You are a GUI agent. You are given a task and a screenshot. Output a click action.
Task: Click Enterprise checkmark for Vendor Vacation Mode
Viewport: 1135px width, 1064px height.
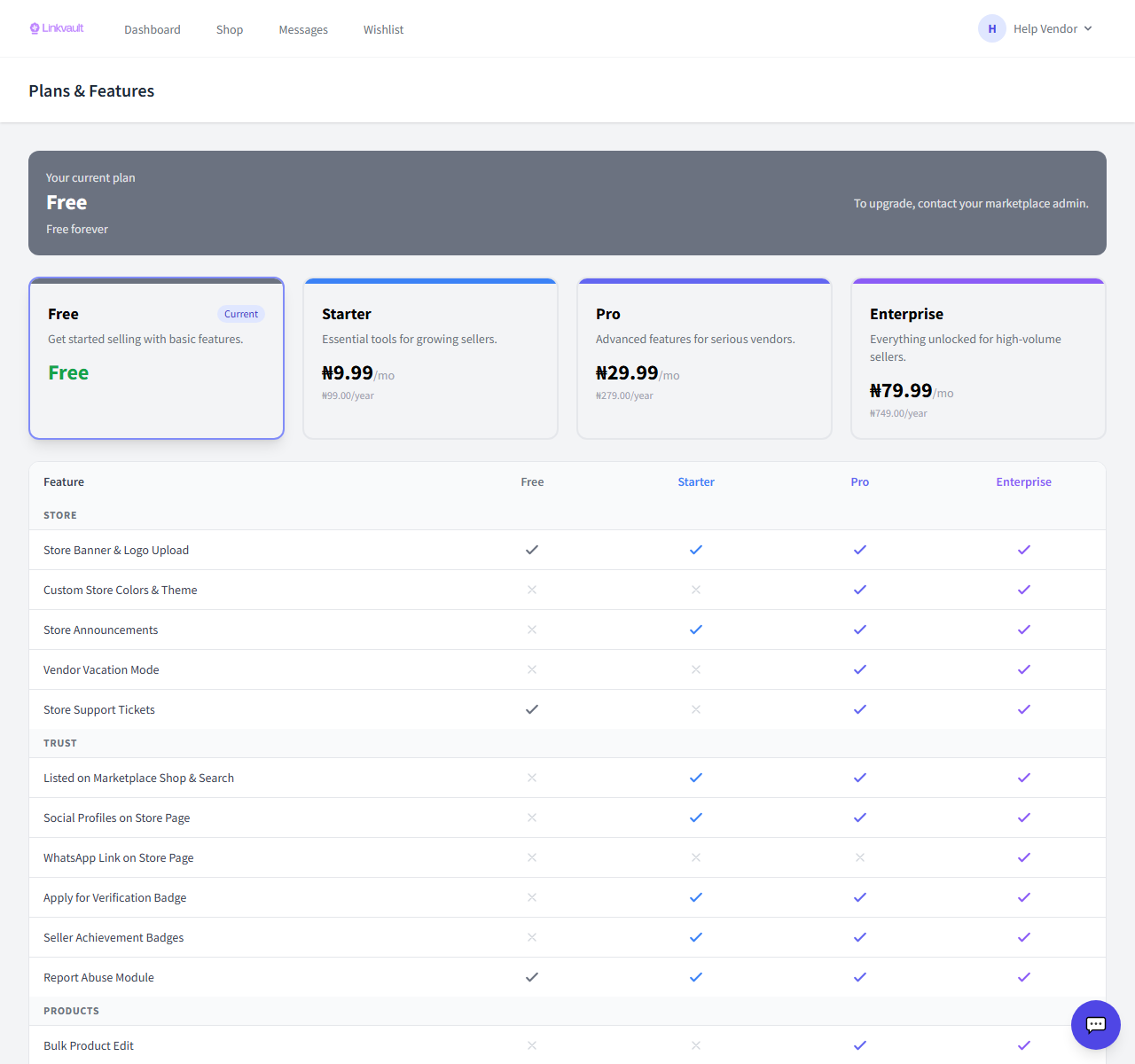(x=1024, y=669)
